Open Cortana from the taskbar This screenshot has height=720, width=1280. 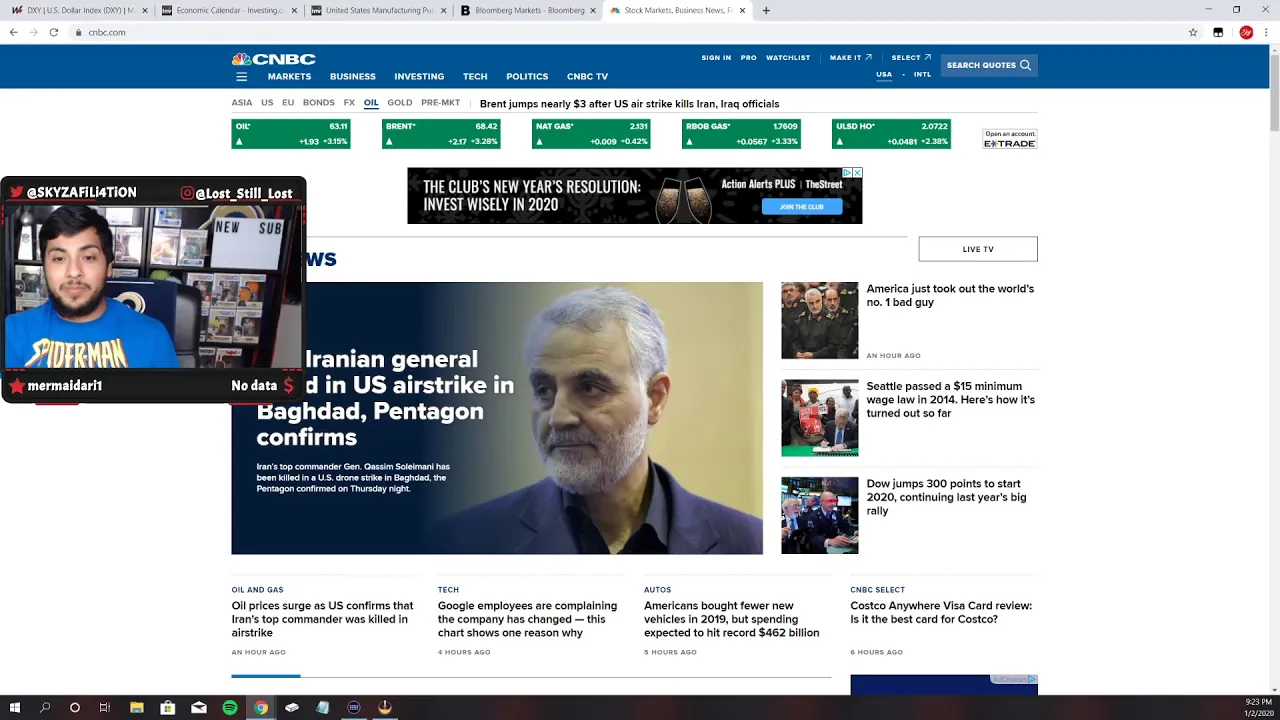[x=75, y=707]
